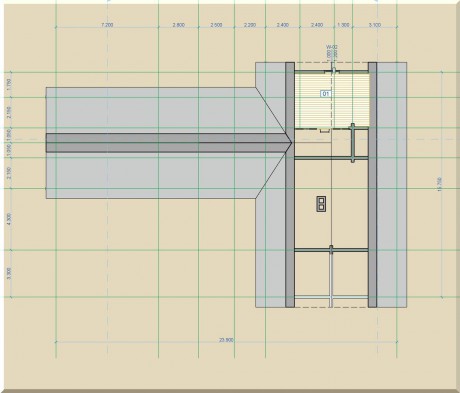The width and height of the screenshot is (460, 393).
Task: Select the 1.700 vertical dimension on left
Action: (9, 84)
